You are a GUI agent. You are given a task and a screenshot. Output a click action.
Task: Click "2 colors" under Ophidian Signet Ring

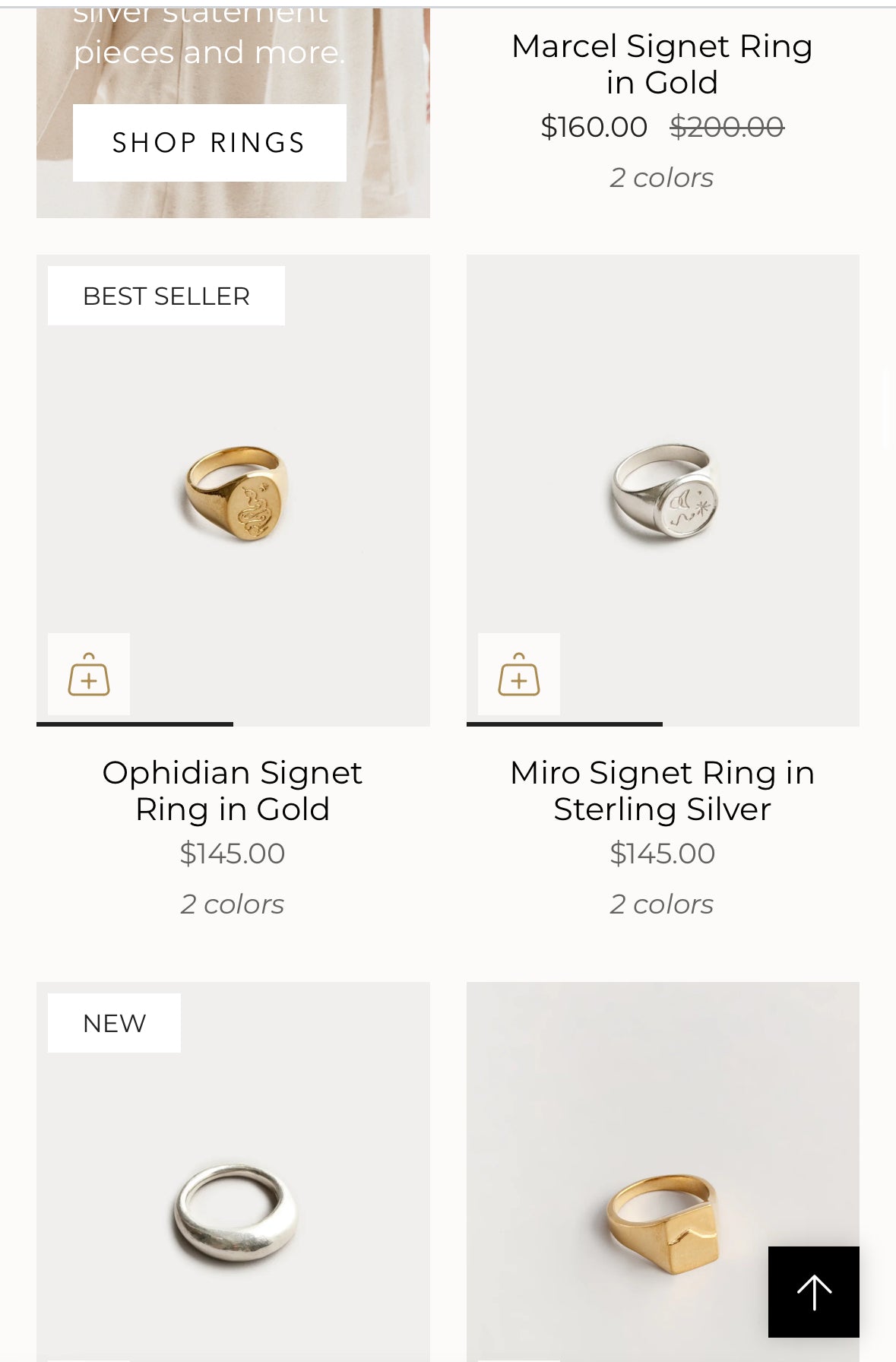point(233,904)
